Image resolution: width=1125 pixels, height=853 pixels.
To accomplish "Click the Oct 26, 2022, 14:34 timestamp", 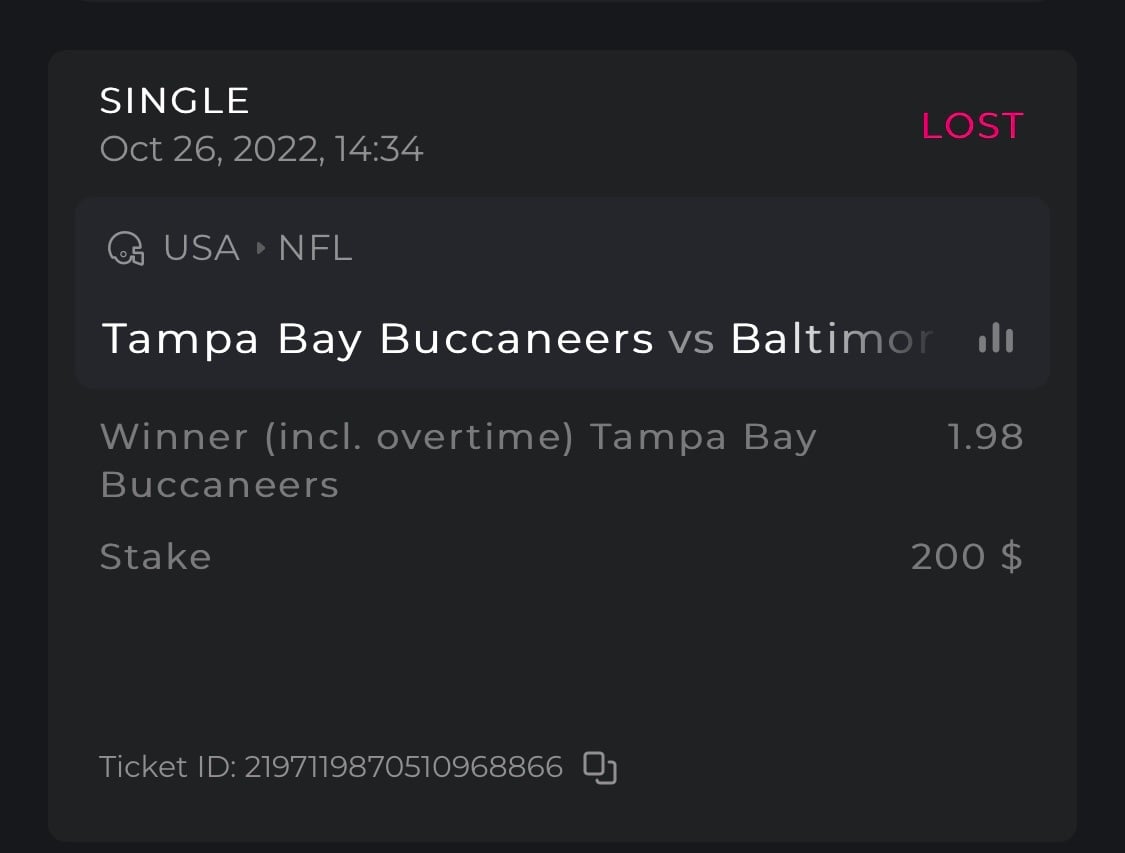I will point(261,150).
